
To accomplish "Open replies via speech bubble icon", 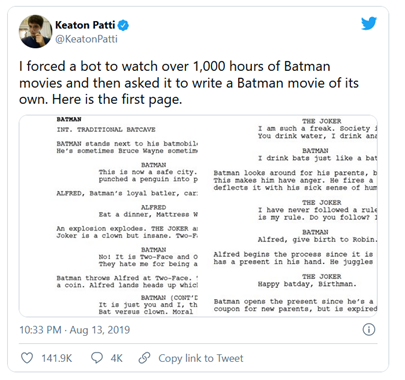I will (x=97, y=358).
